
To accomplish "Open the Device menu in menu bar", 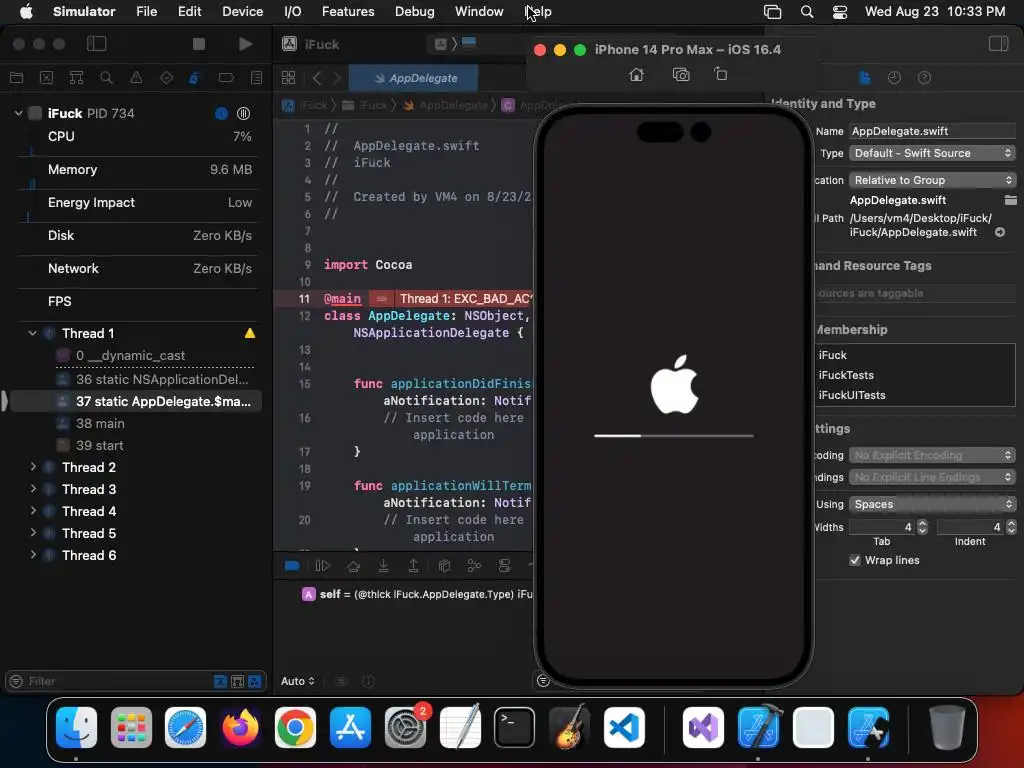I will coord(242,11).
